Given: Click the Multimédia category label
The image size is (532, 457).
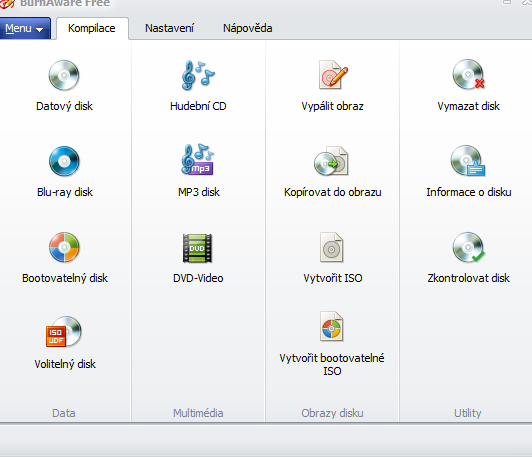Looking at the screenshot, I should point(198,413).
